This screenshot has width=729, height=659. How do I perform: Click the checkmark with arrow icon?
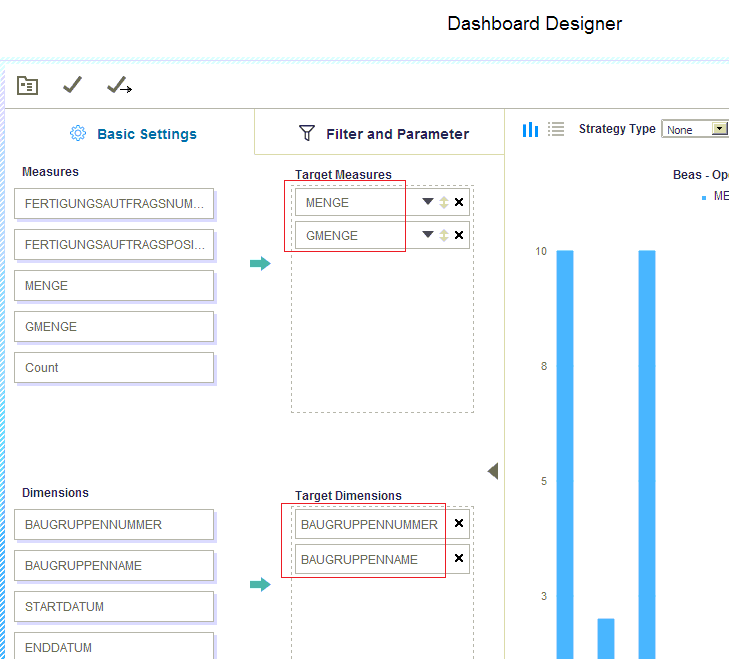119,86
